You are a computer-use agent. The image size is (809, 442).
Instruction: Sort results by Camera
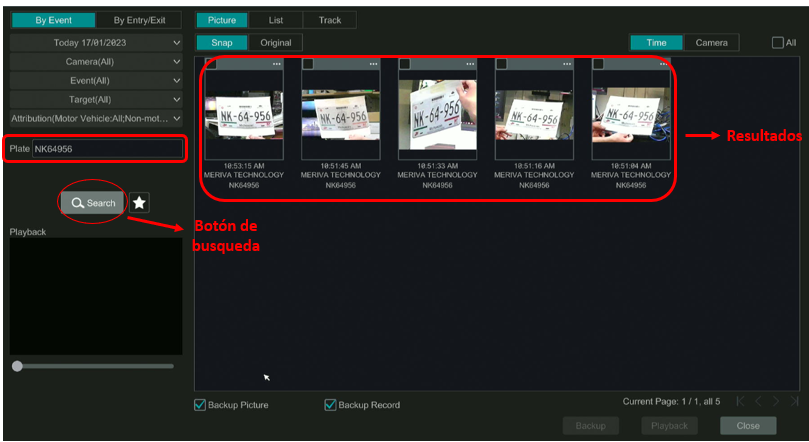[711, 43]
